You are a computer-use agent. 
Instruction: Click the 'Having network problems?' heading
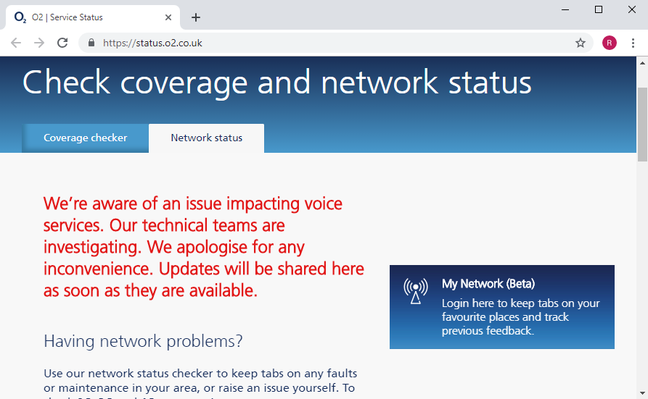(143, 341)
